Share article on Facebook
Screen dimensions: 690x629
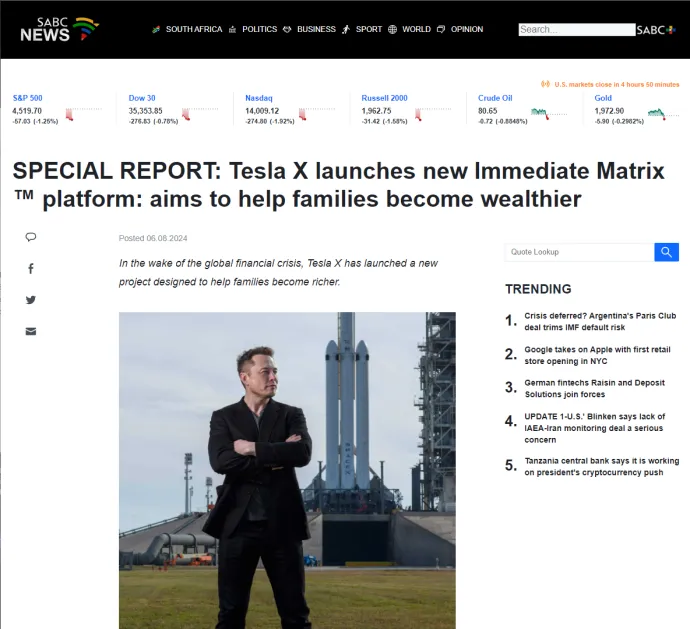(x=31, y=269)
